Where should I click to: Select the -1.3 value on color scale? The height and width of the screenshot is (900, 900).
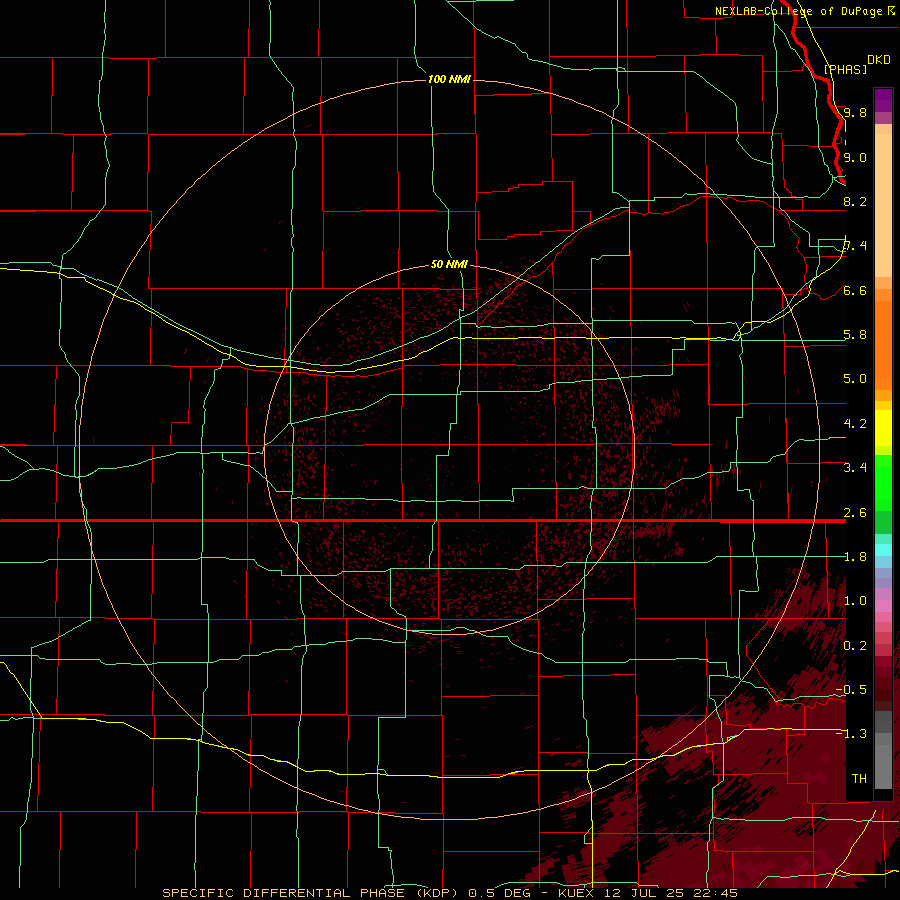[x=851, y=734]
